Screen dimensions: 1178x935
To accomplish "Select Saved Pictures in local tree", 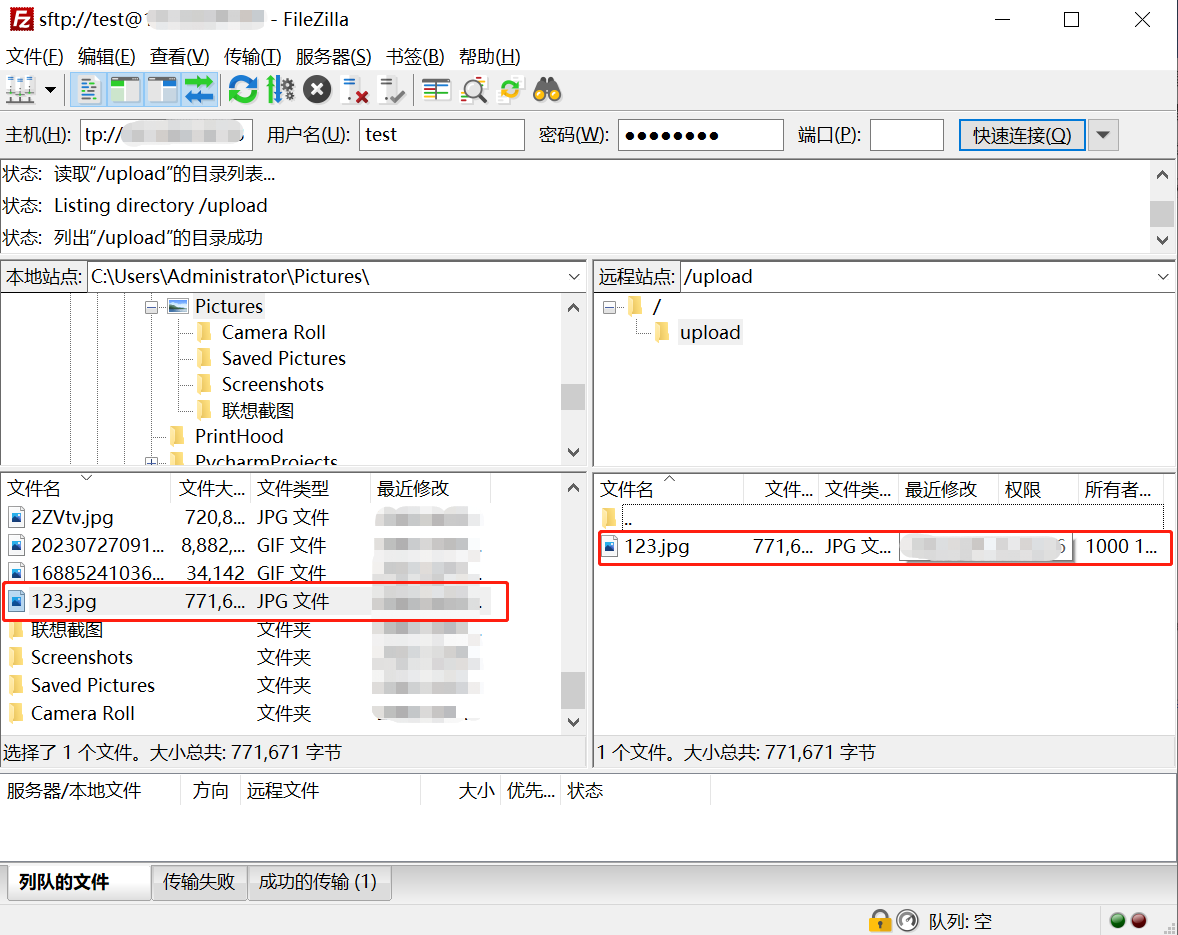I will (x=283, y=358).
